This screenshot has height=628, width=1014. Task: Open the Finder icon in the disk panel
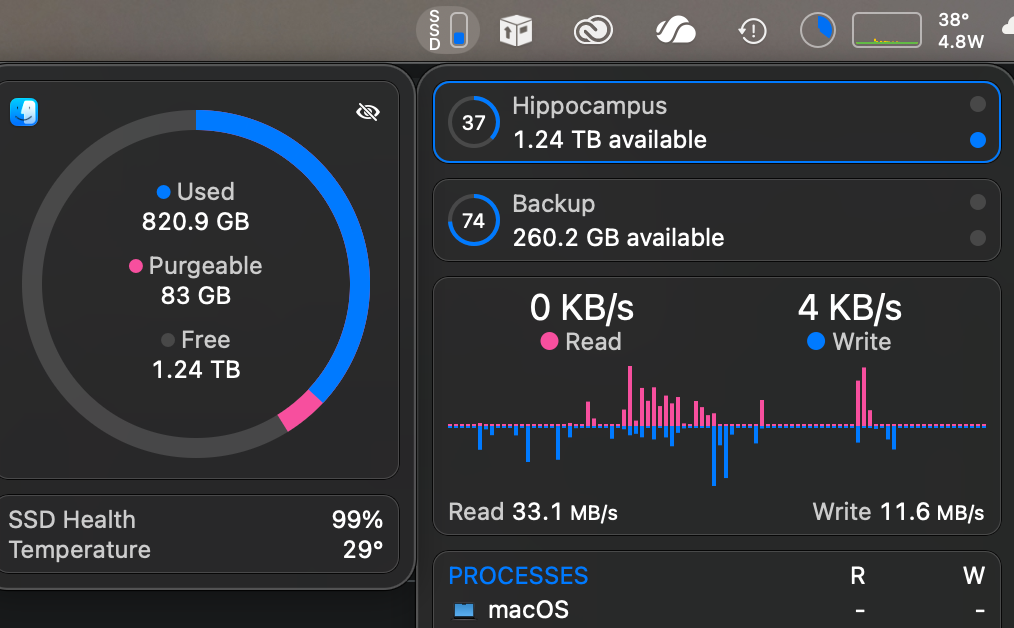24,112
